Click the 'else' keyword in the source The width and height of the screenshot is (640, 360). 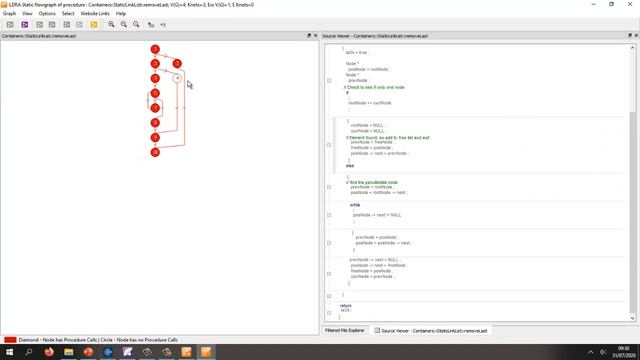point(350,166)
